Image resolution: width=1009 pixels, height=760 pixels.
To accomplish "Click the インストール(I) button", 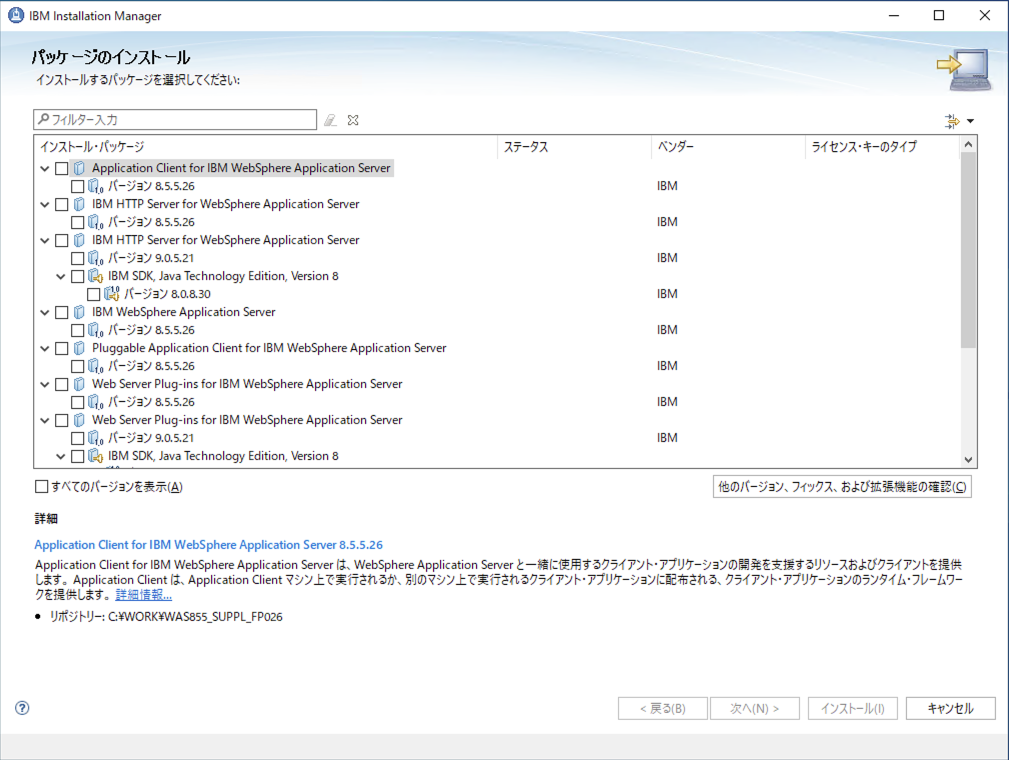I will coord(853,709).
